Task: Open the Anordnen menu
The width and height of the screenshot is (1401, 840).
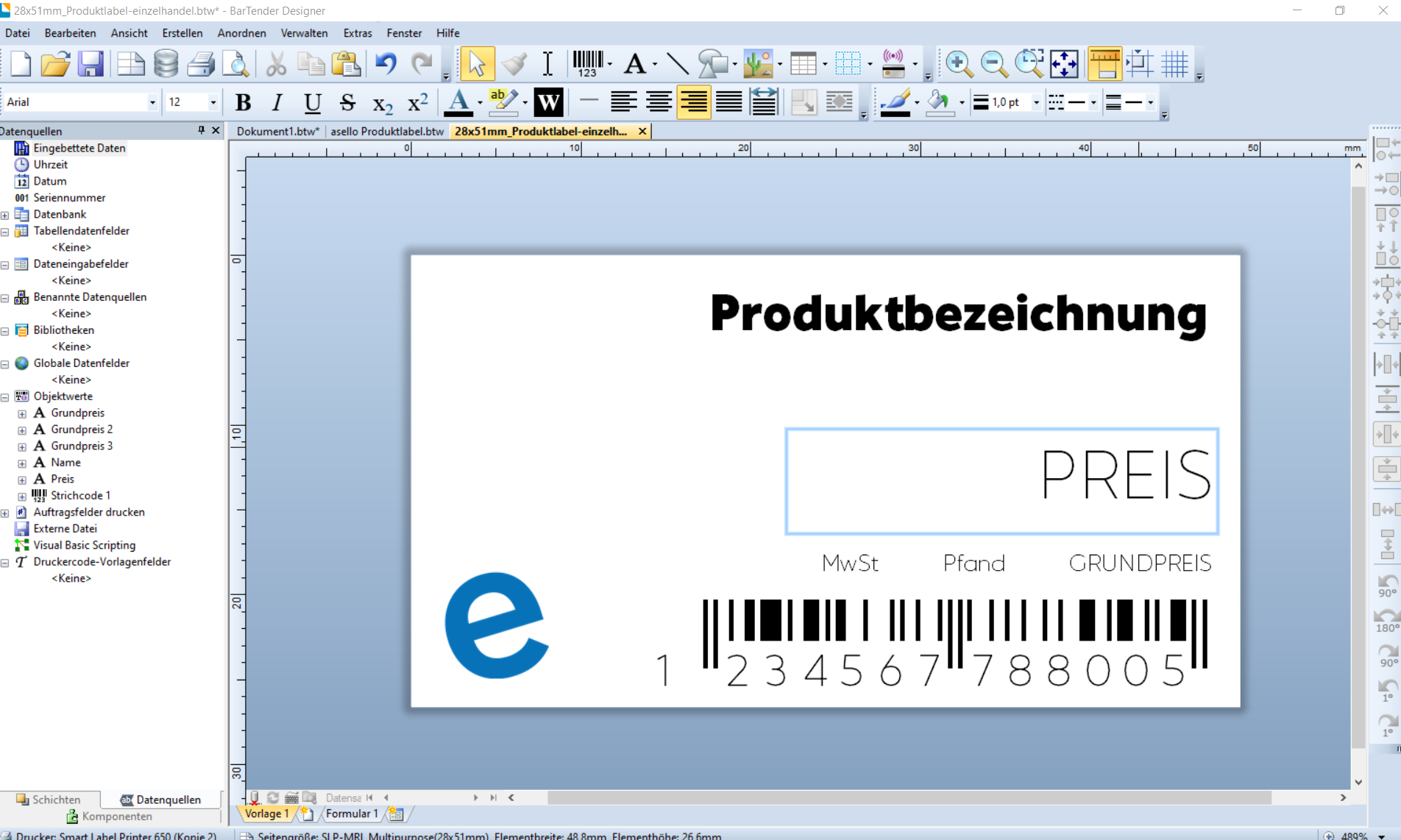Action: 241,33
